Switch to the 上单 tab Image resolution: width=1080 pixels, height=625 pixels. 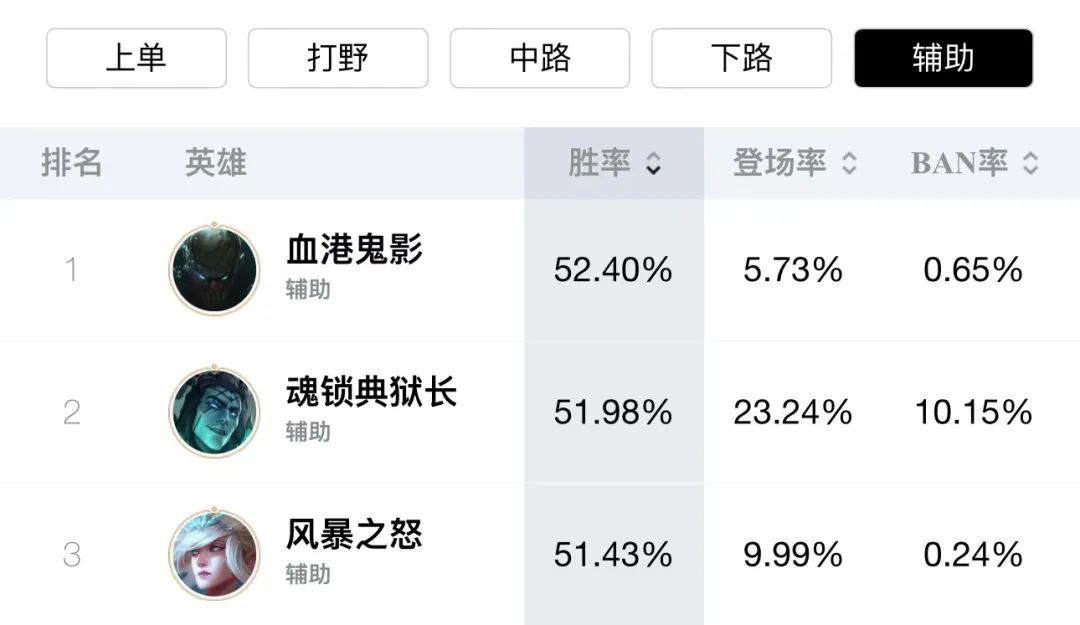[x=136, y=58]
